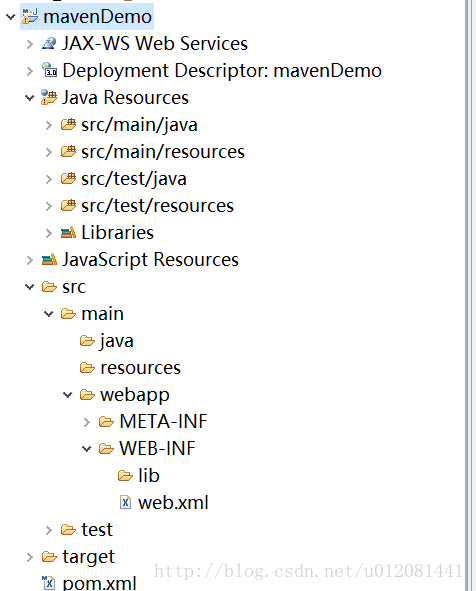This screenshot has height=591, width=476.
Task: Click the src/main/resources package folder icon
Action: 68,152
